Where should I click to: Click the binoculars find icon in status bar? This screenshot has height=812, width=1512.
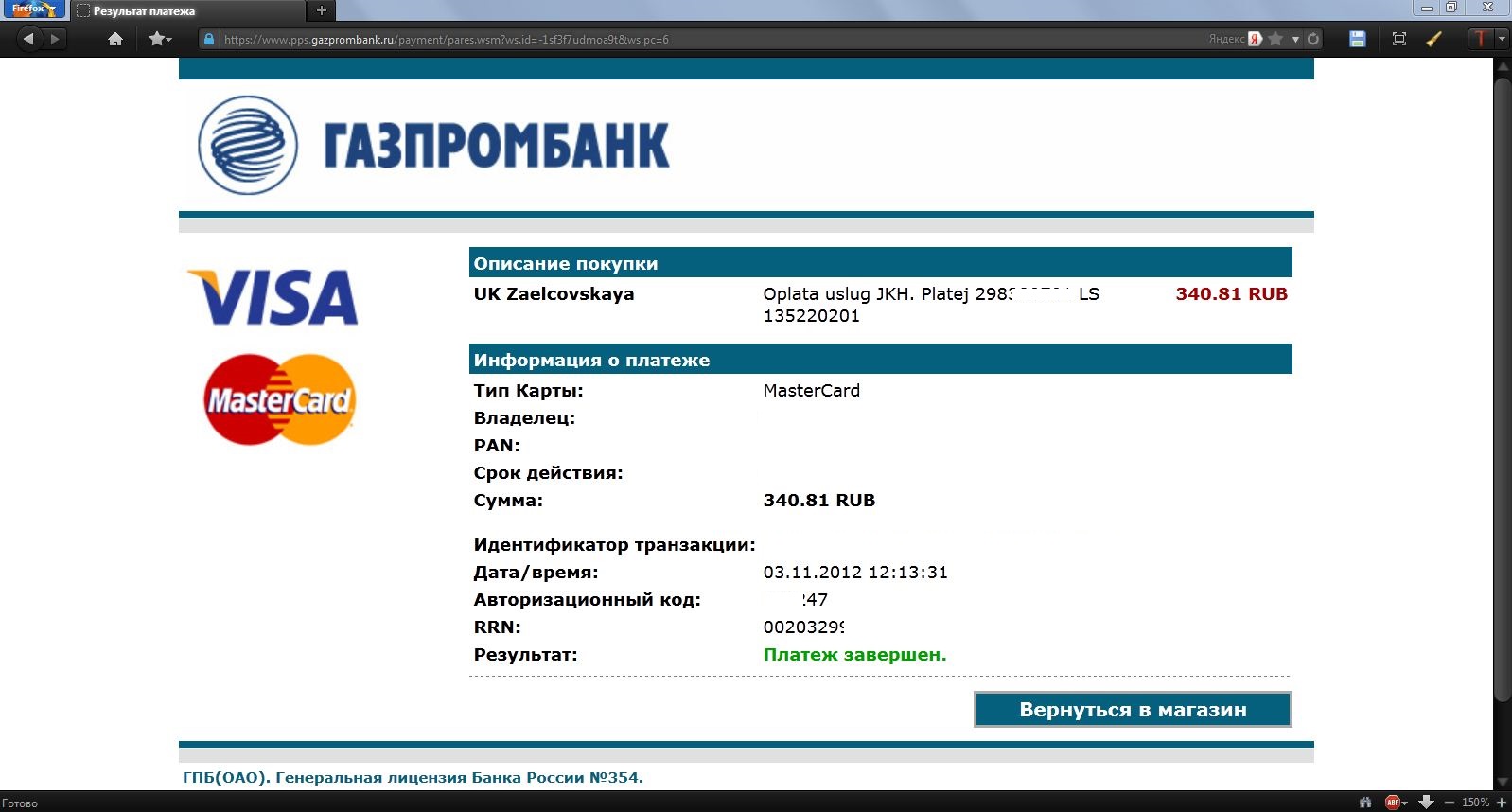click(x=1365, y=803)
